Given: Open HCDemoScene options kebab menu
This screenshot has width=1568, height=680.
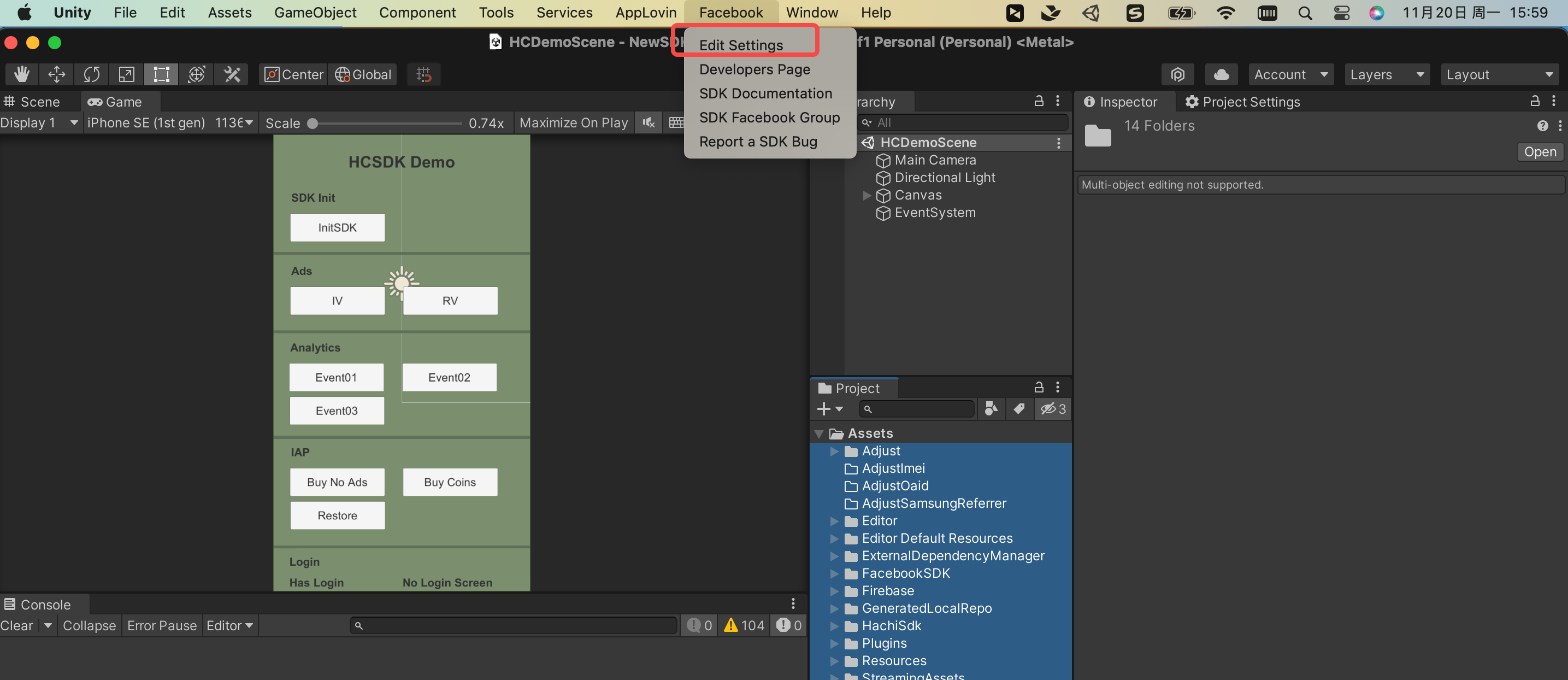Looking at the screenshot, I should (1058, 143).
